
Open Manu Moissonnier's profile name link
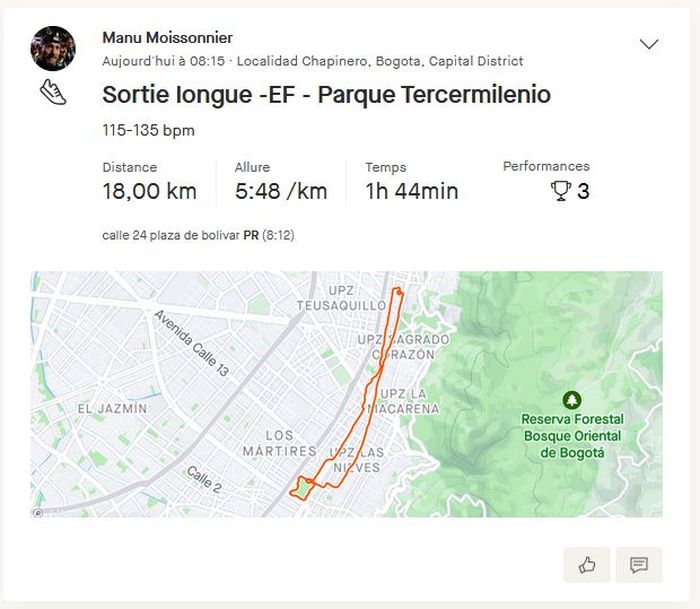[167, 37]
